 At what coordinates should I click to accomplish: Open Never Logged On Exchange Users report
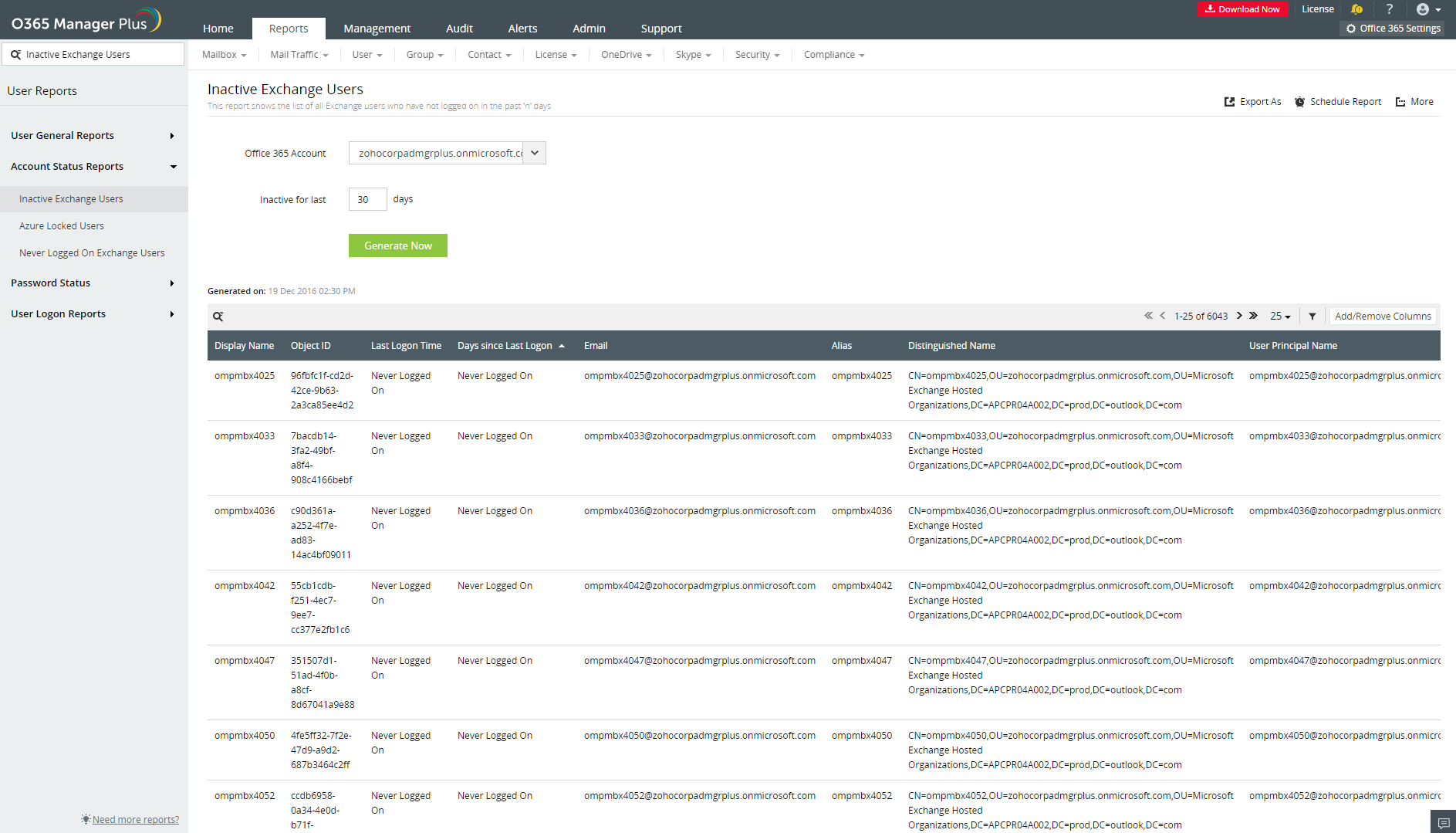point(92,253)
